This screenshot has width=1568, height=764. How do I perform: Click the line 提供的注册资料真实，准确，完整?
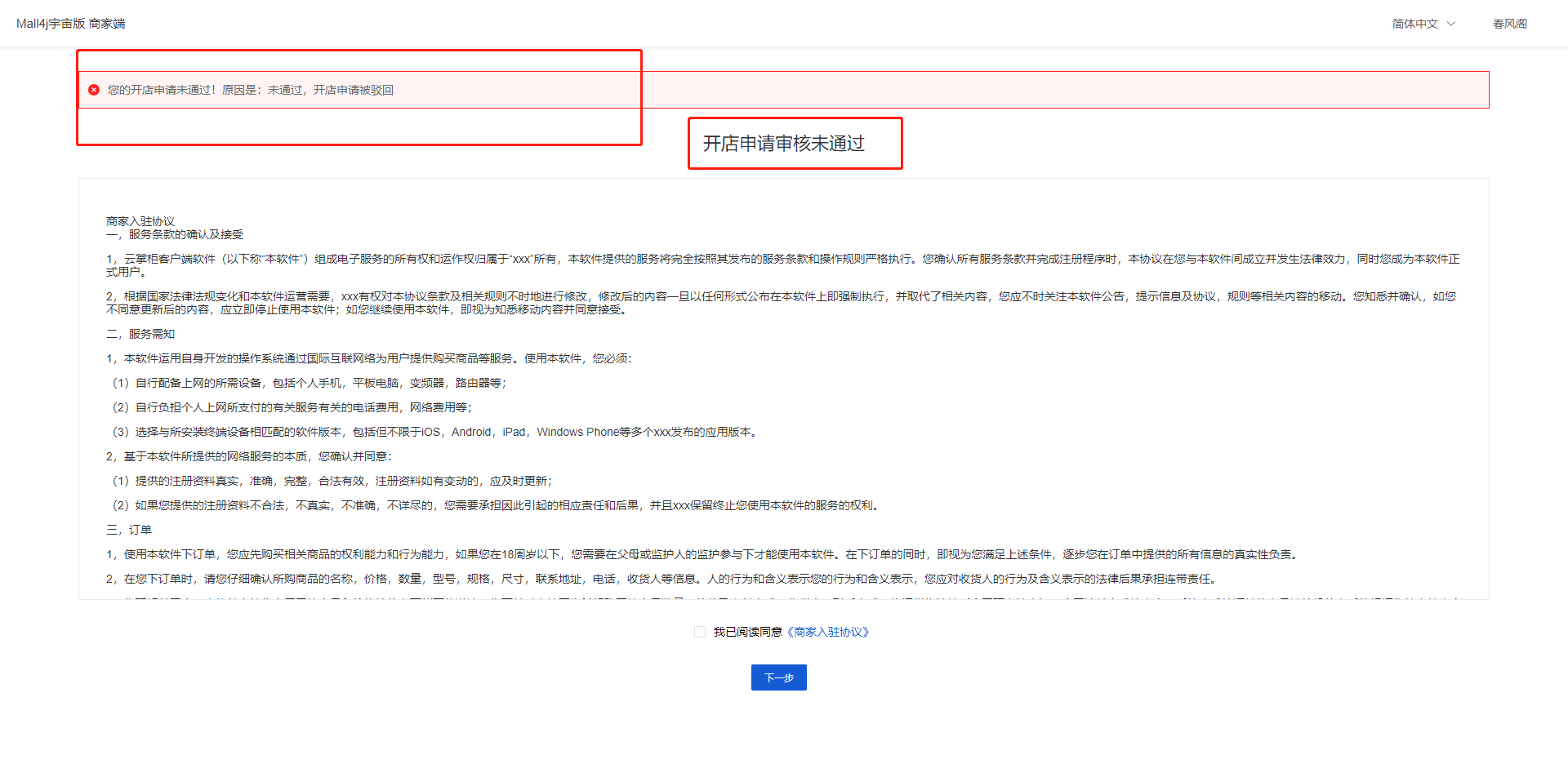tap(330, 481)
